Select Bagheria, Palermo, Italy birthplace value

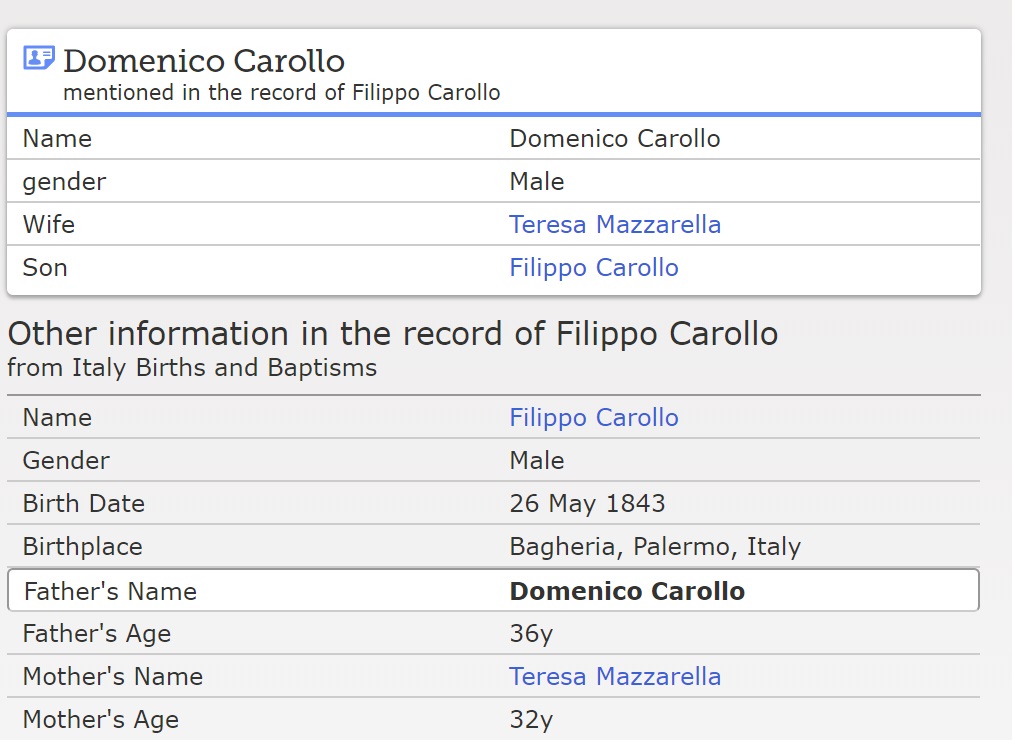[654, 547]
